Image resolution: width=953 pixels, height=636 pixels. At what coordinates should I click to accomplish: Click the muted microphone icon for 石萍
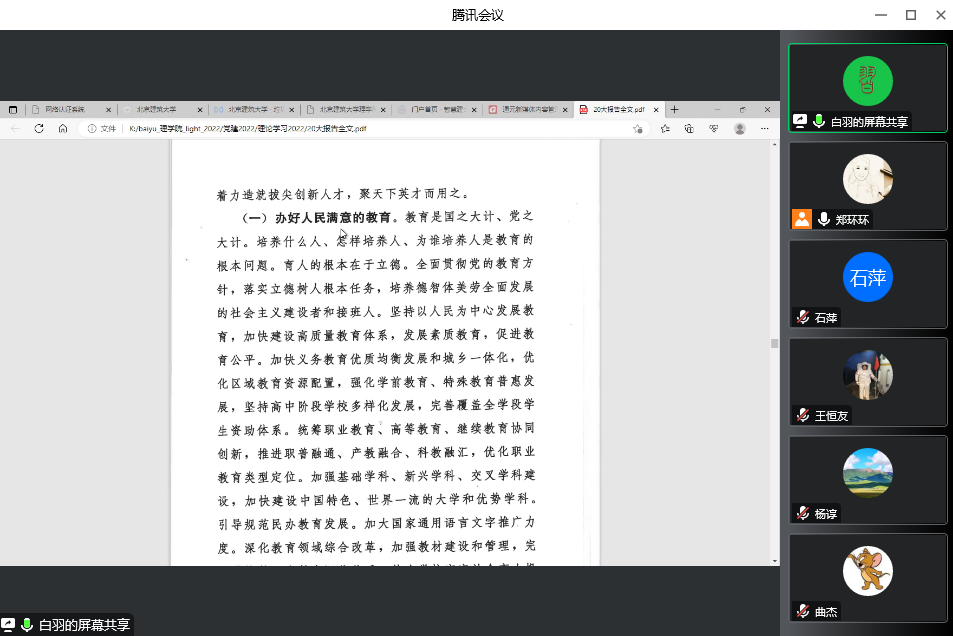(x=802, y=317)
